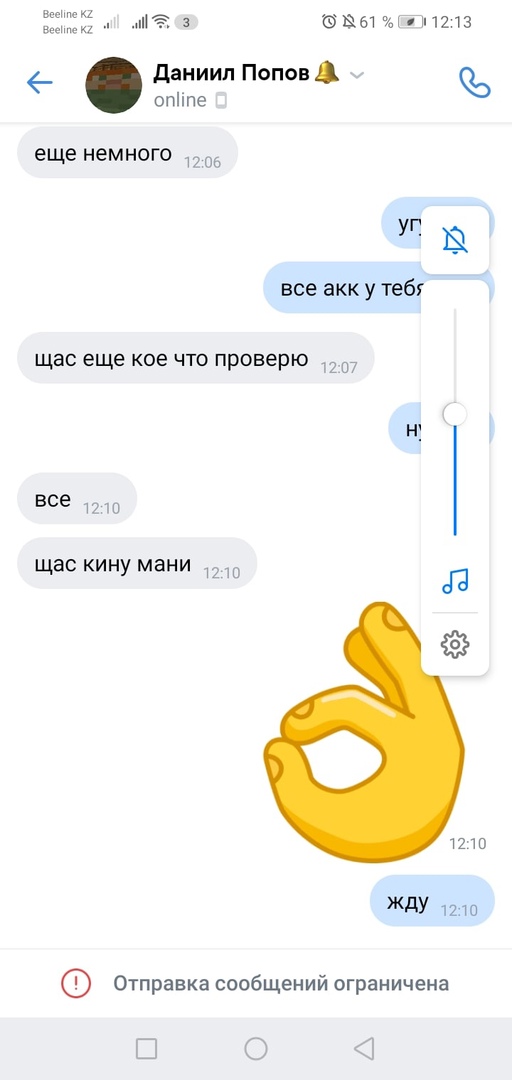The image size is (512, 1080).
Task: Open media volume music note icon
Action: click(x=455, y=581)
